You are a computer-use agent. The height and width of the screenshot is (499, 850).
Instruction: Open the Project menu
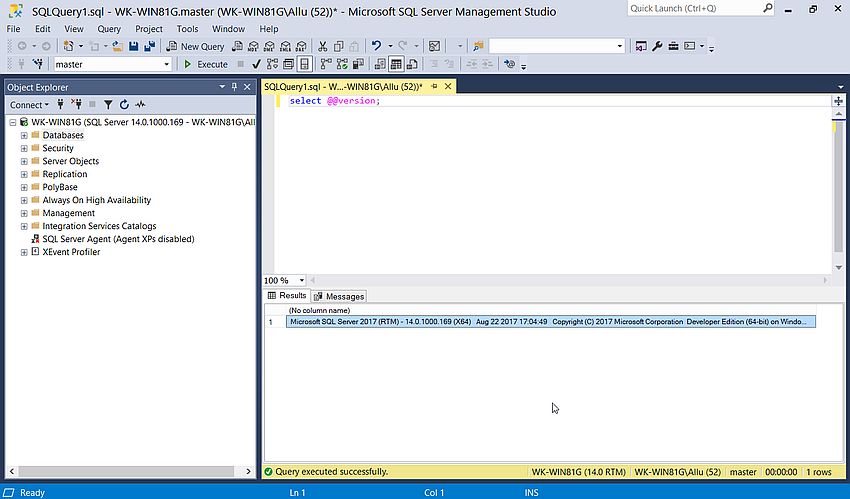(x=149, y=29)
